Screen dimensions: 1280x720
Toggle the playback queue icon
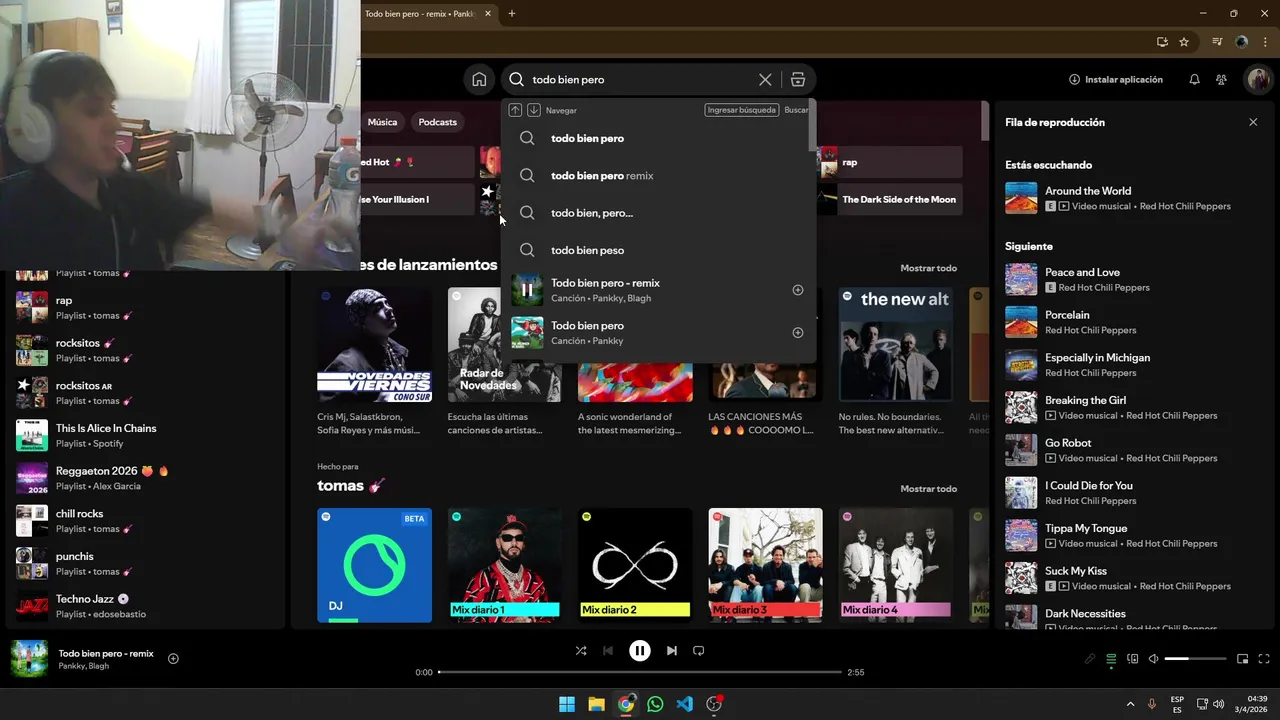tap(1111, 659)
